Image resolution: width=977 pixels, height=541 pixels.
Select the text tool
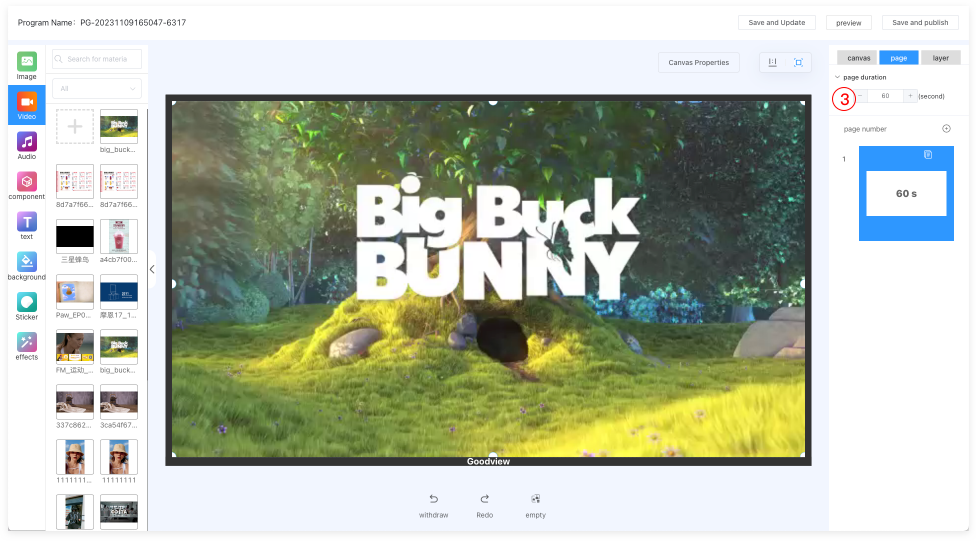point(26,226)
